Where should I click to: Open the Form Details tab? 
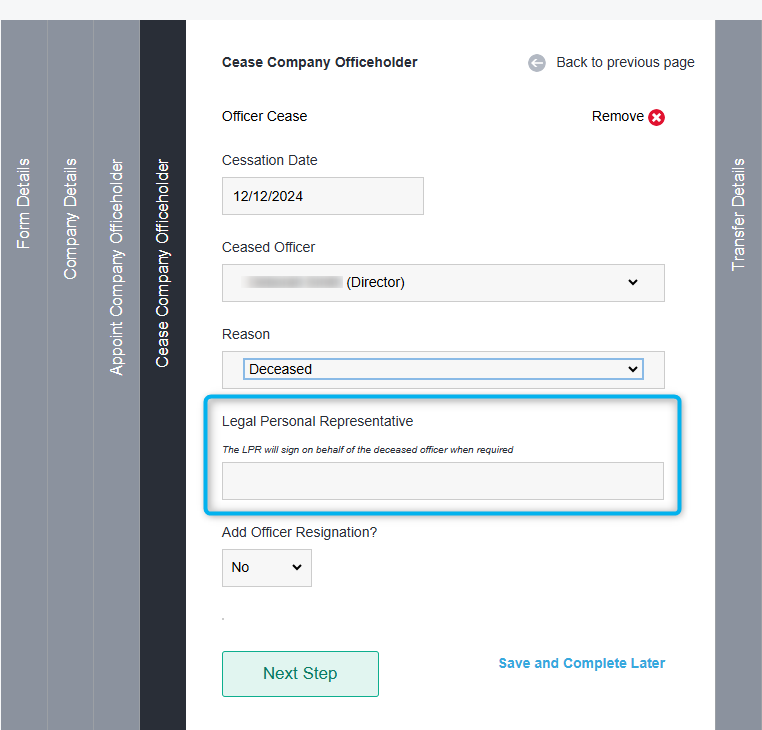coord(23,204)
